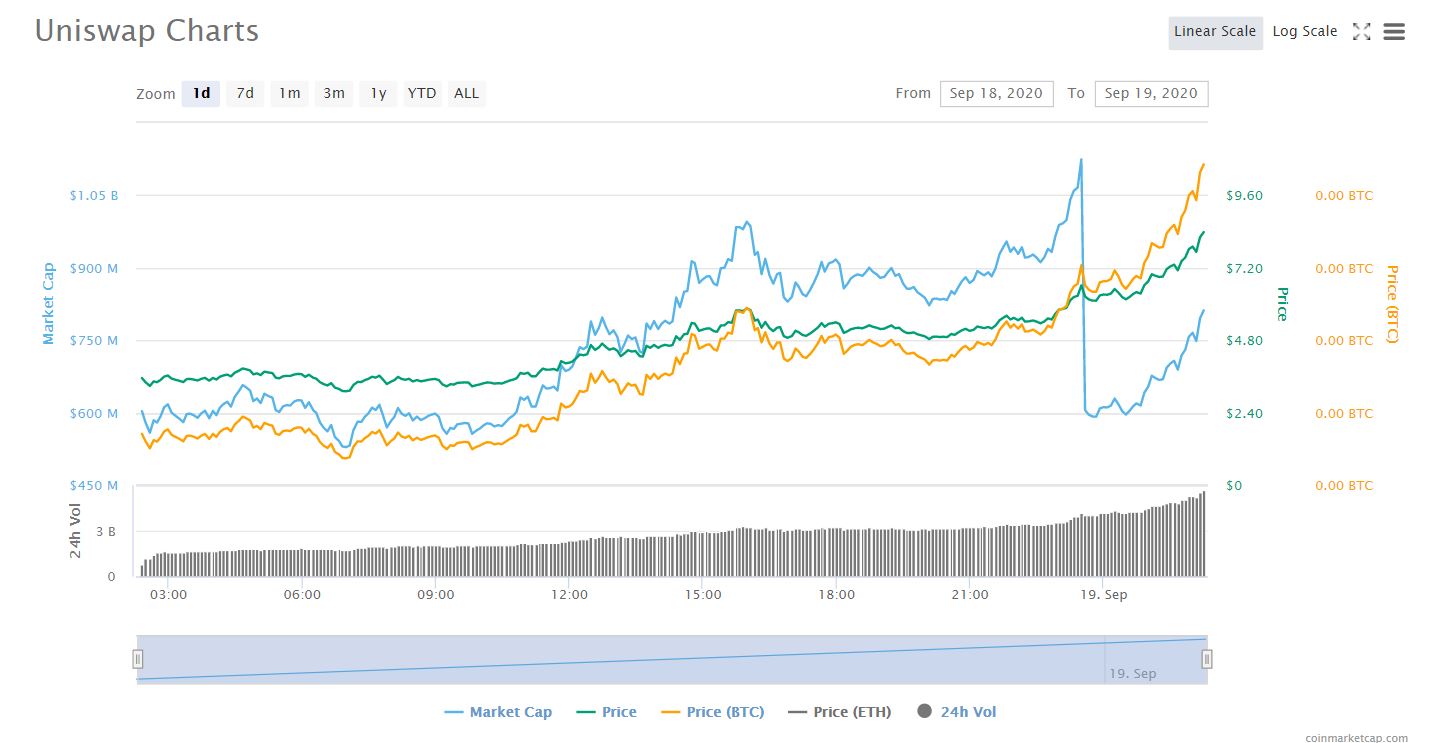Click the 21:00 time axis label

pyautogui.click(x=969, y=594)
